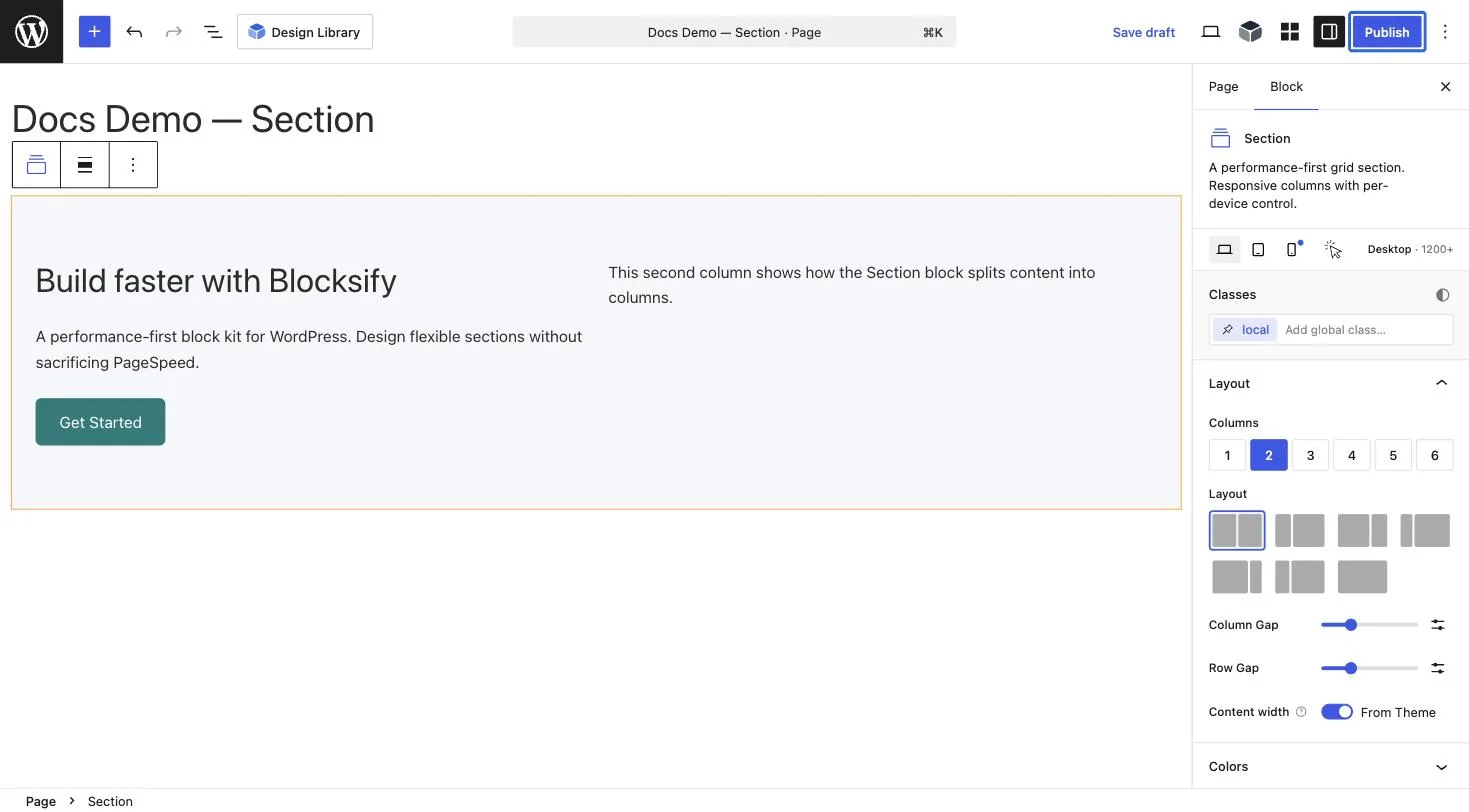Toggle the settings sidebar panel
The width and height of the screenshot is (1469, 812).
(1329, 32)
